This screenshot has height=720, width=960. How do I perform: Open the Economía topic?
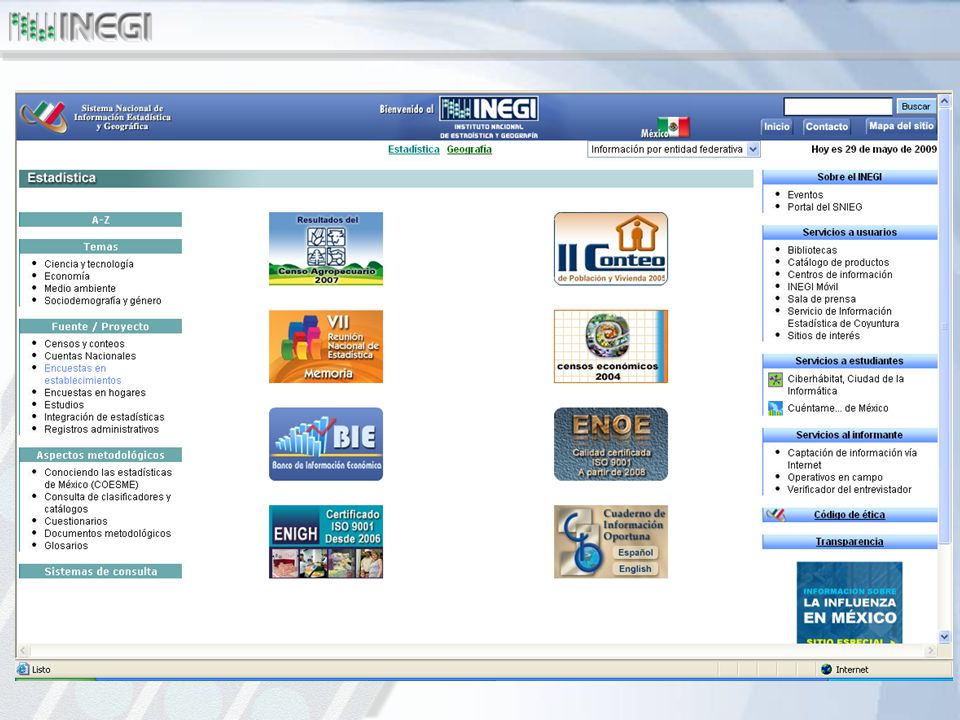67,276
